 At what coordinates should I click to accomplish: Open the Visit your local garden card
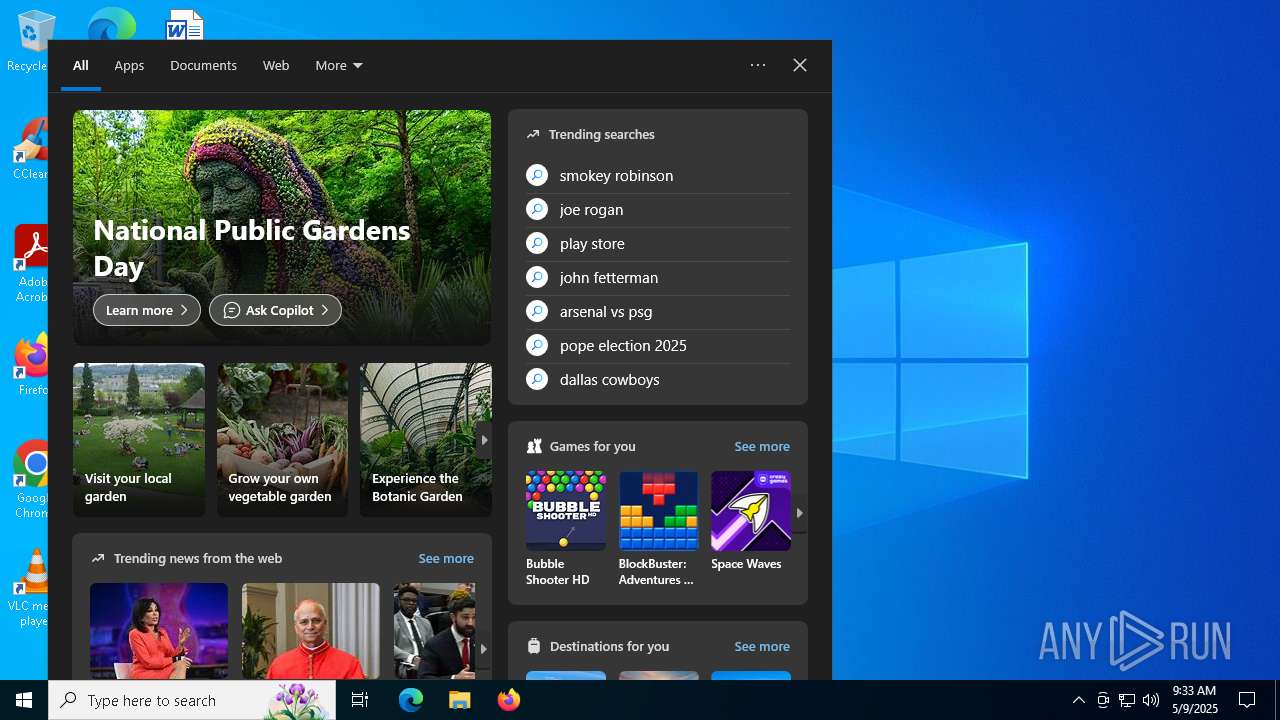point(139,440)
